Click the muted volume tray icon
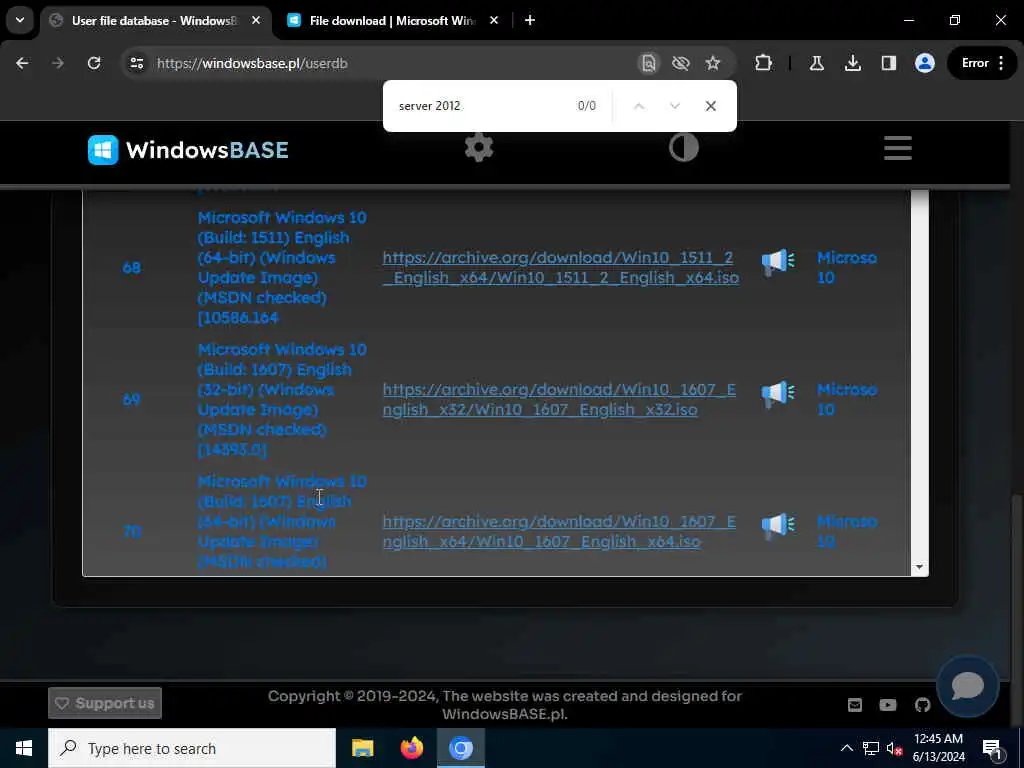Image resolution: width=1024 pixels, height=768 pixels. 894,748
